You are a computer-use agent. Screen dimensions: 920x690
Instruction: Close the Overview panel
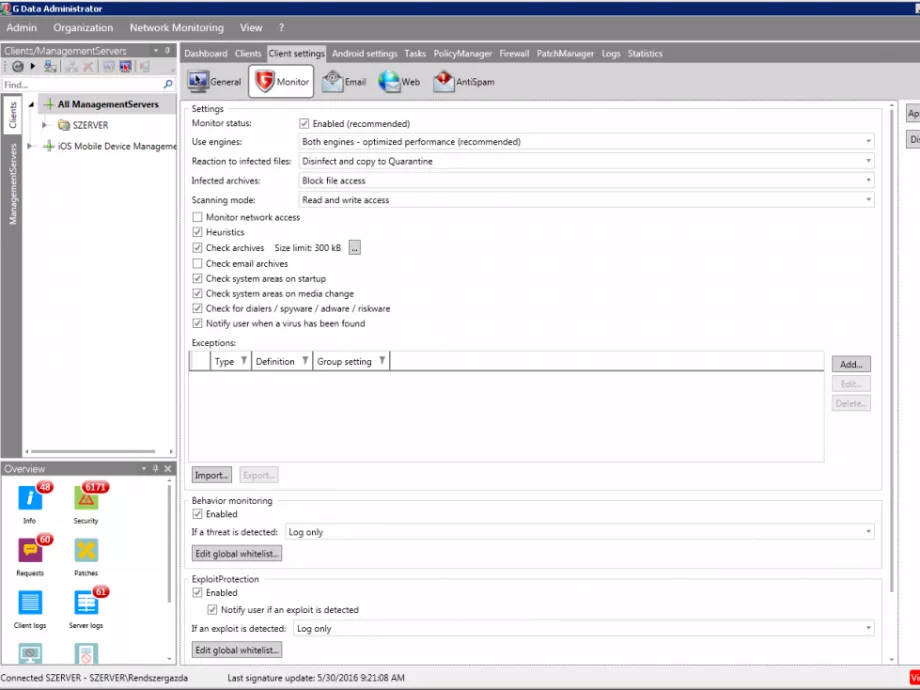[168, 469]
